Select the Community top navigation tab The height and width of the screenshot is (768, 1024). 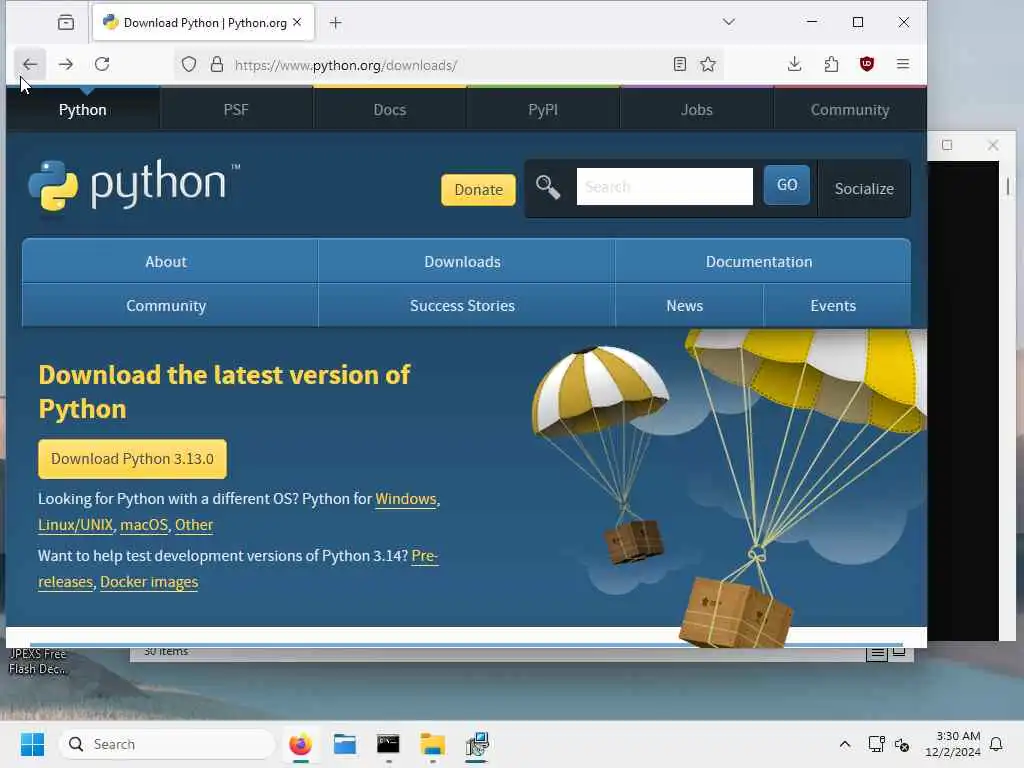pos(850,110)
